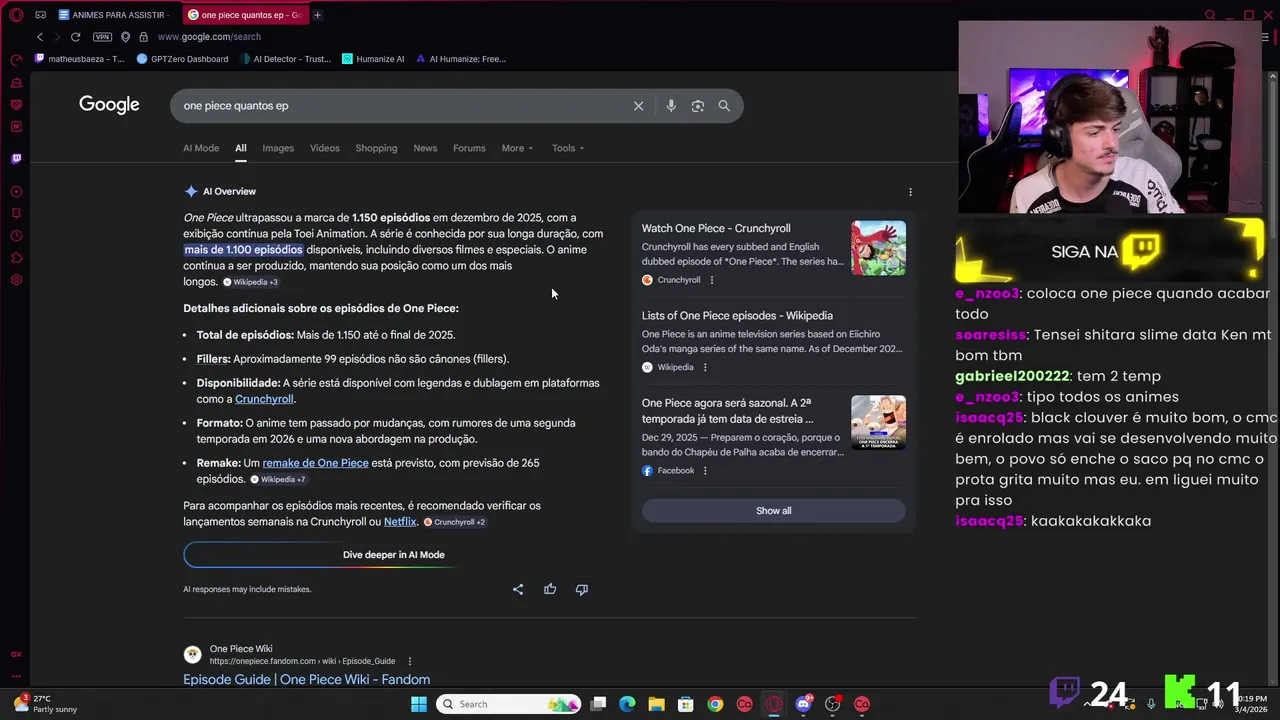Open options for One Piece Wiki result
Screen dimensions: 1280x720
click(x=410, y=661)
